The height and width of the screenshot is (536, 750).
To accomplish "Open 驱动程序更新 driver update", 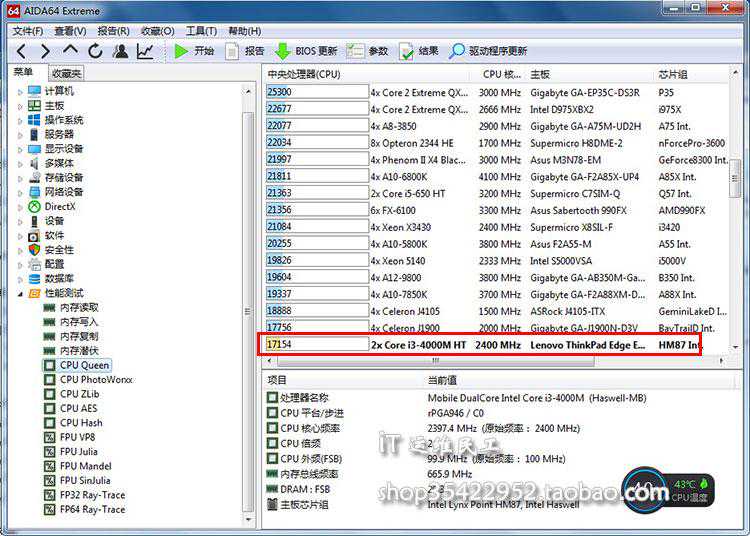I will click(x=488, y=51).
